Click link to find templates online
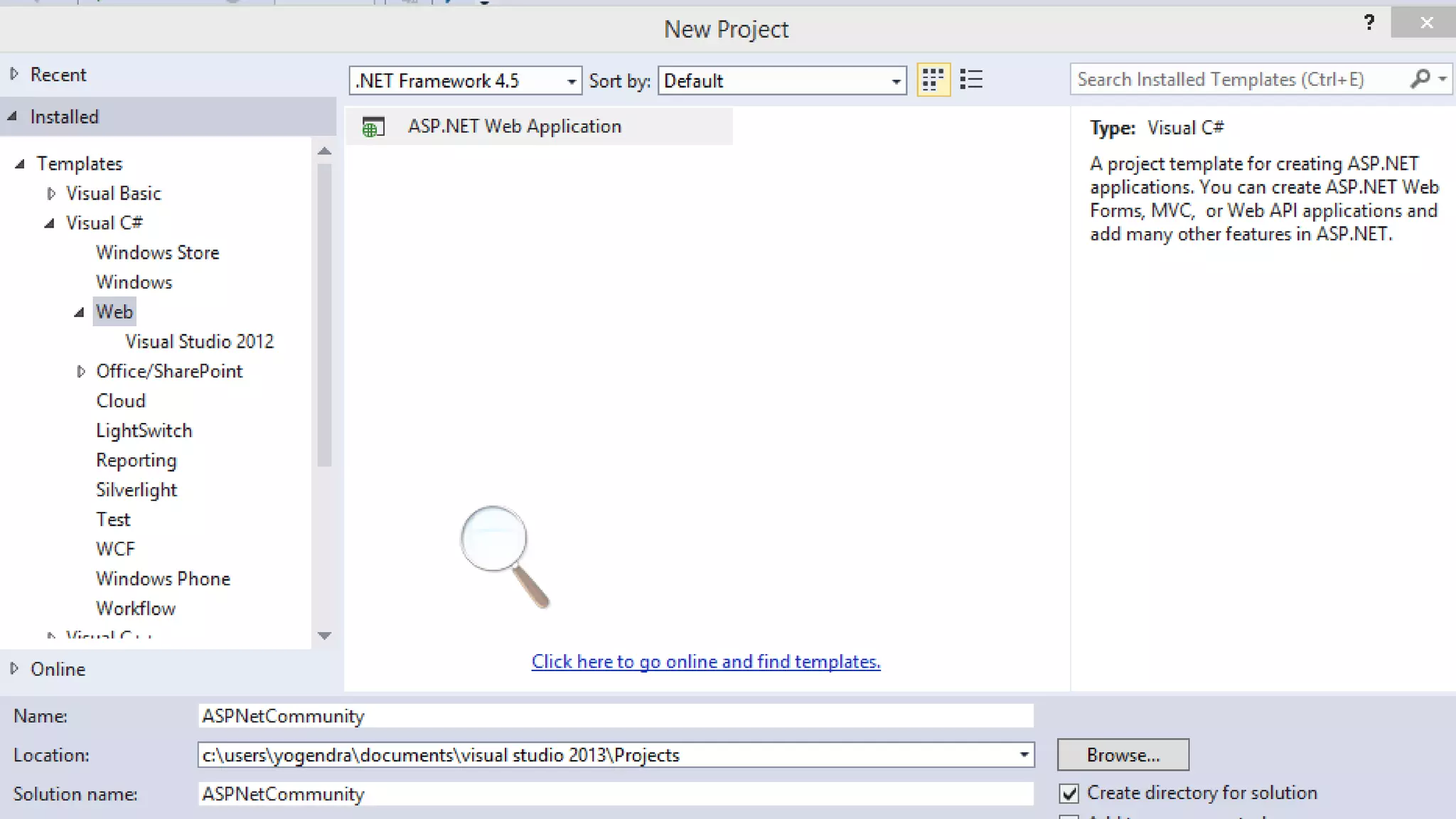1456x819 pixels. tap(705, 662)
